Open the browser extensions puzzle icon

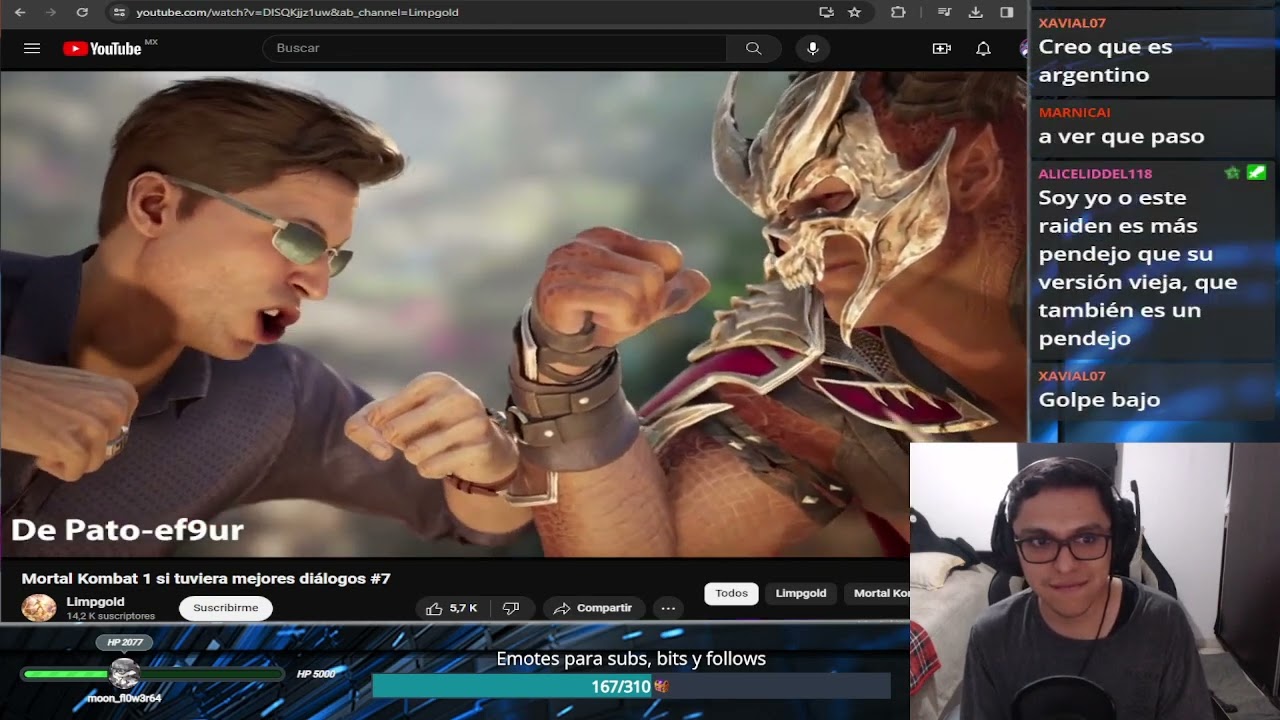coord(898,12)
